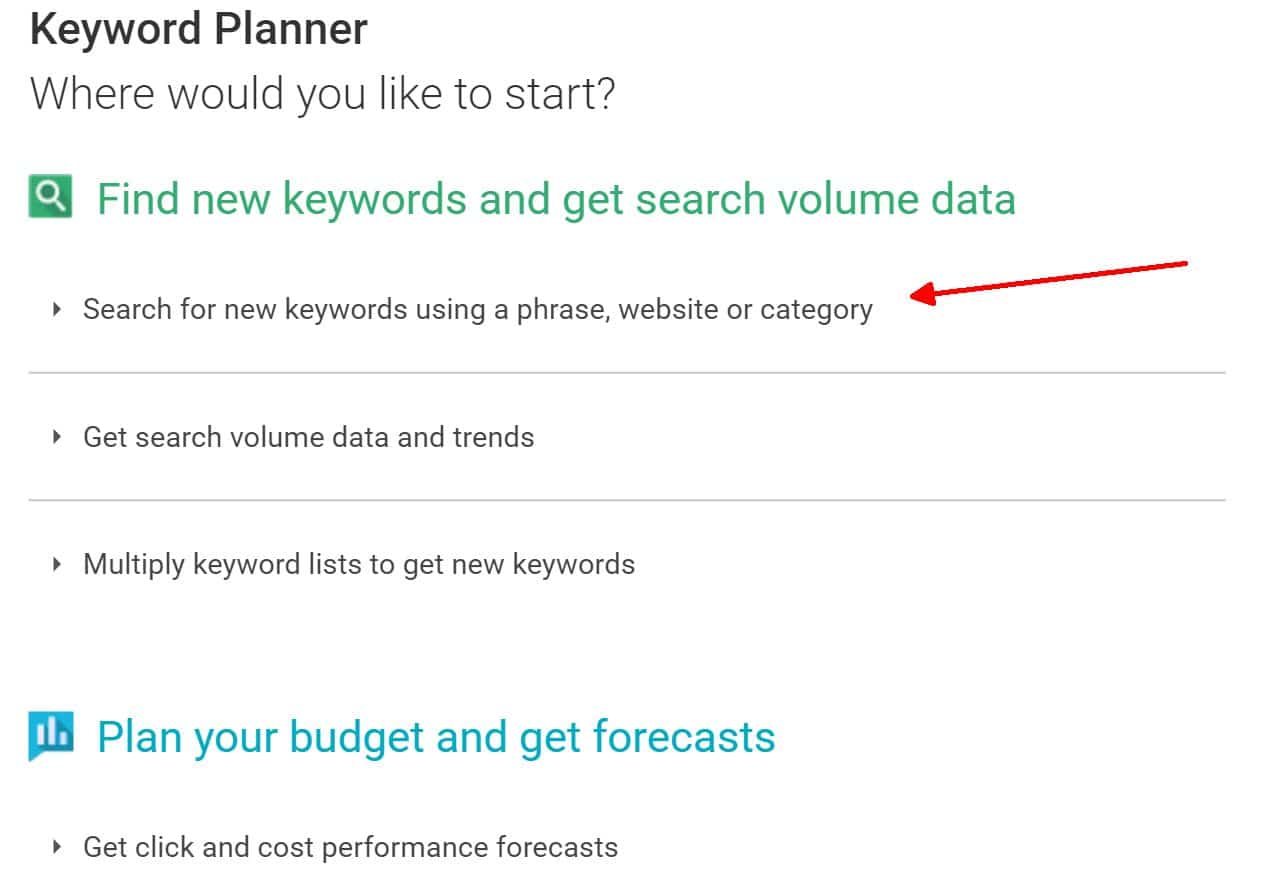Screen dimensions: 1281x881
Task: Click the green magnifying glass icon
Action: click(x=51, y=197)
